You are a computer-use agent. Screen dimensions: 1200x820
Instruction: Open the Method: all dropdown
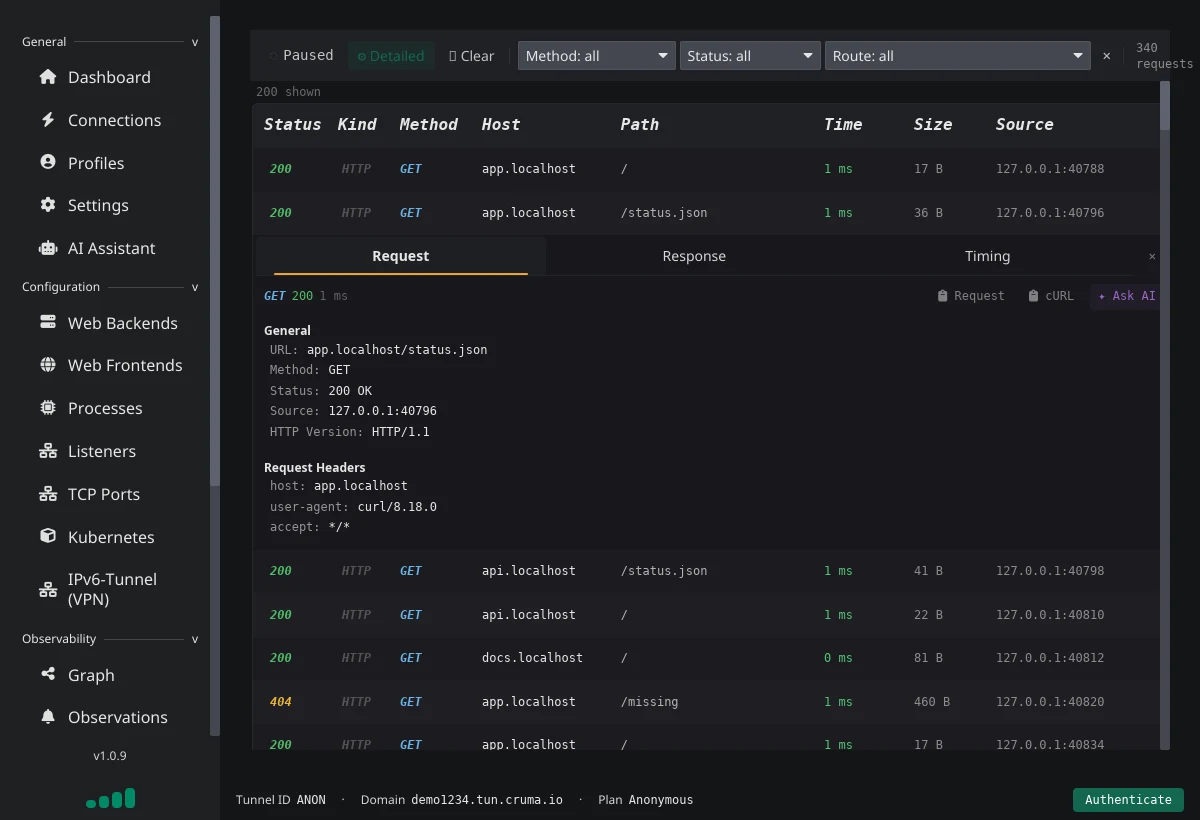point(597,56)
